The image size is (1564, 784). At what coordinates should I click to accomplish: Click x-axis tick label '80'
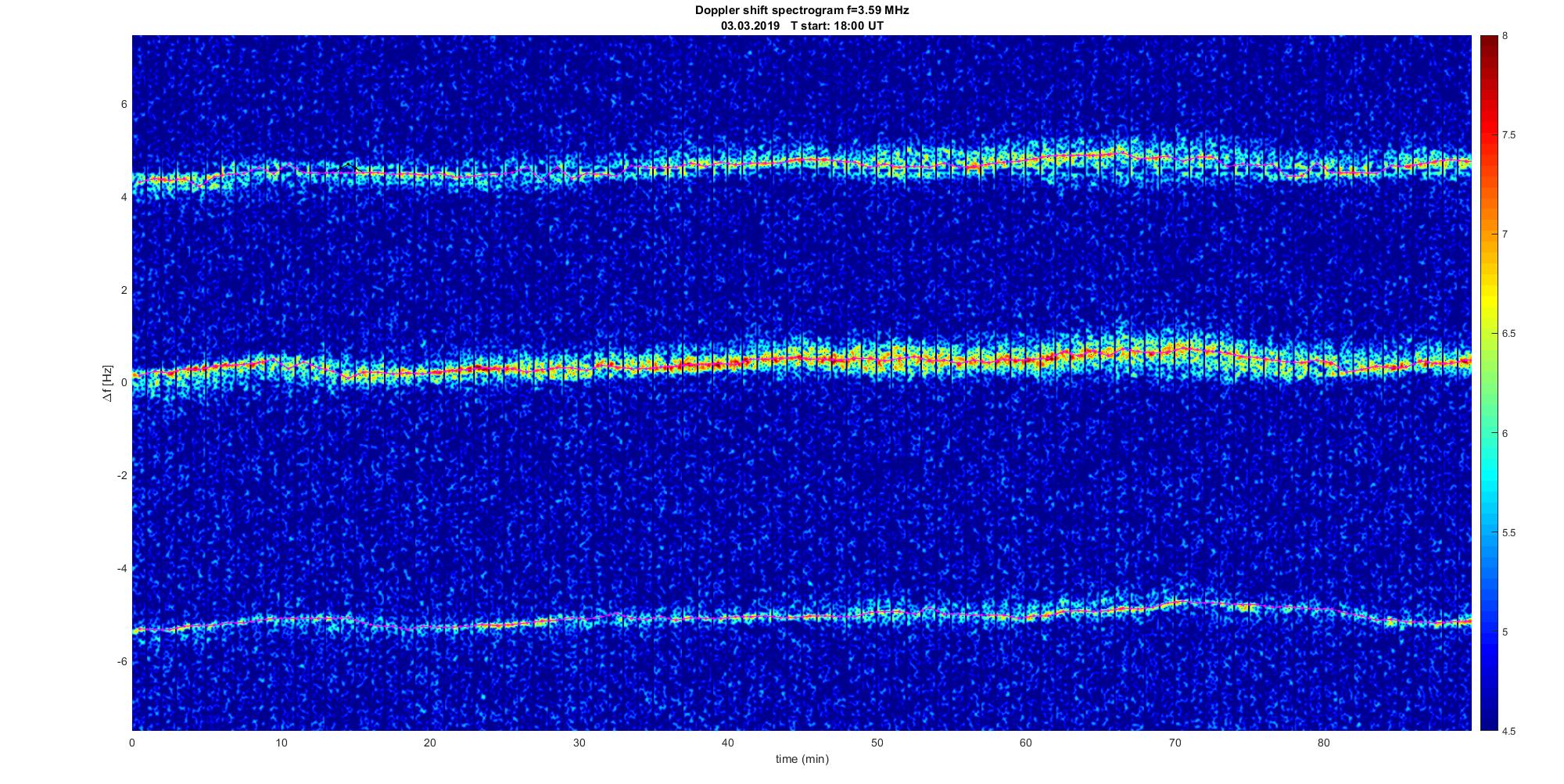click(x=1323, y=743)
